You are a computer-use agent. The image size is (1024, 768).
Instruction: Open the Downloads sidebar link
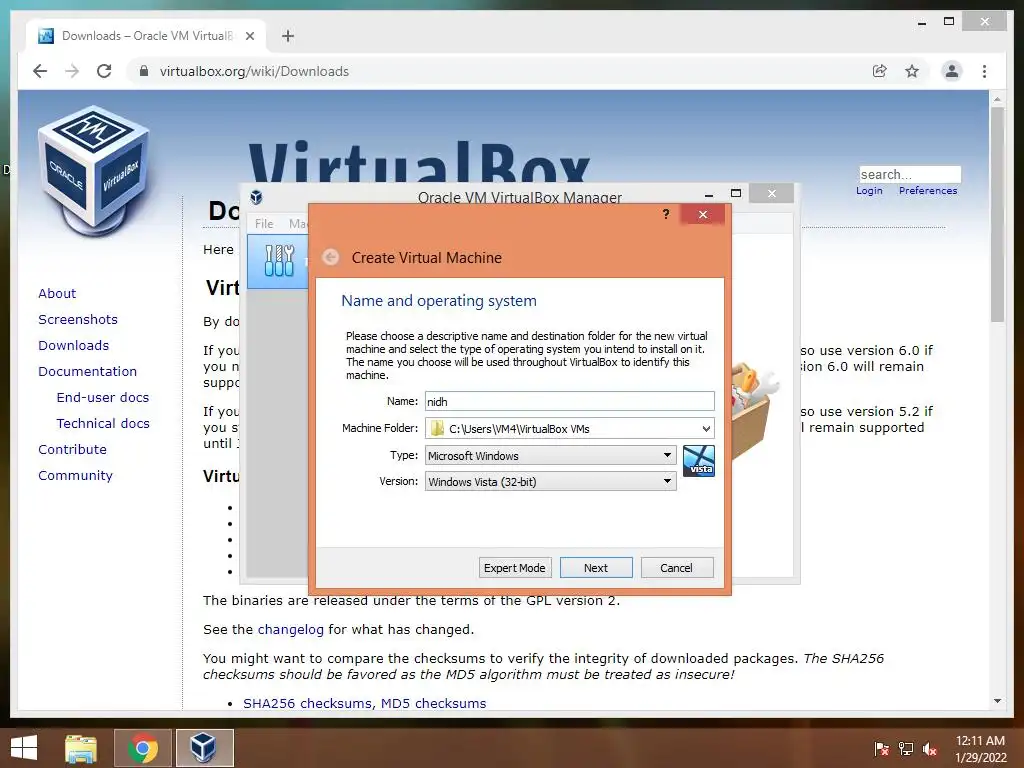[73, 345]
